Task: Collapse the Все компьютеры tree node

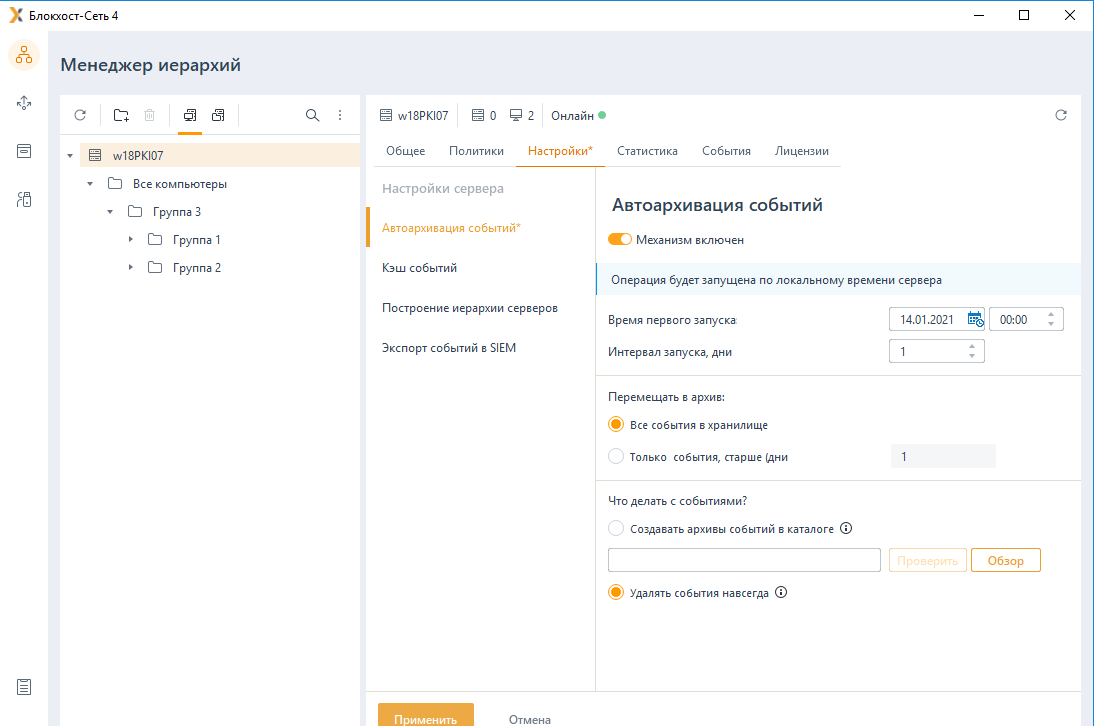Action: 90,183
